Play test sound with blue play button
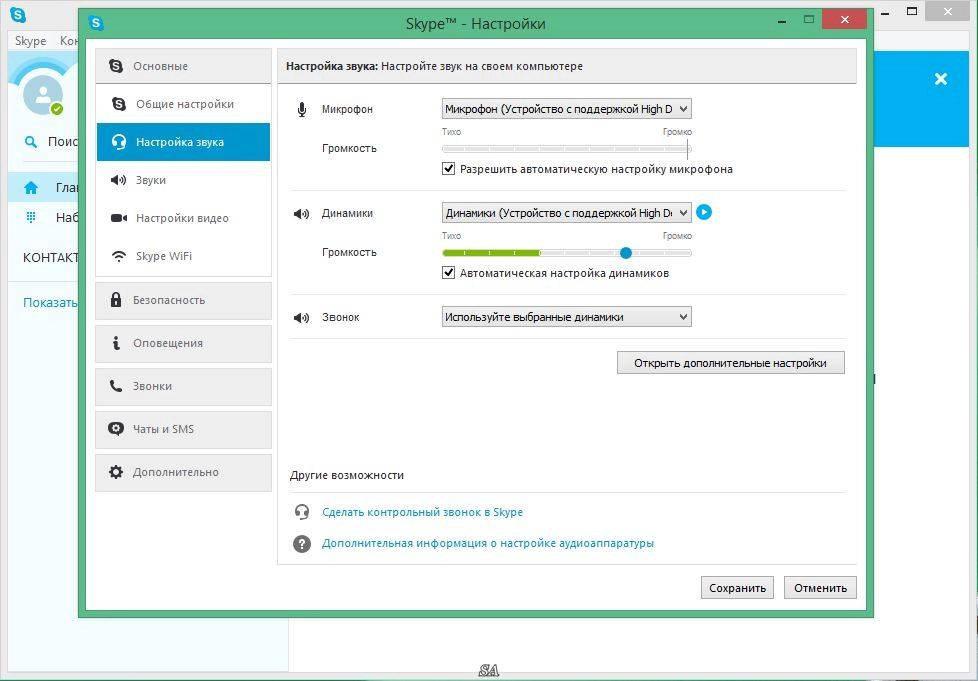This screenshot has width=978, height=681. click(x=704, y=212)
